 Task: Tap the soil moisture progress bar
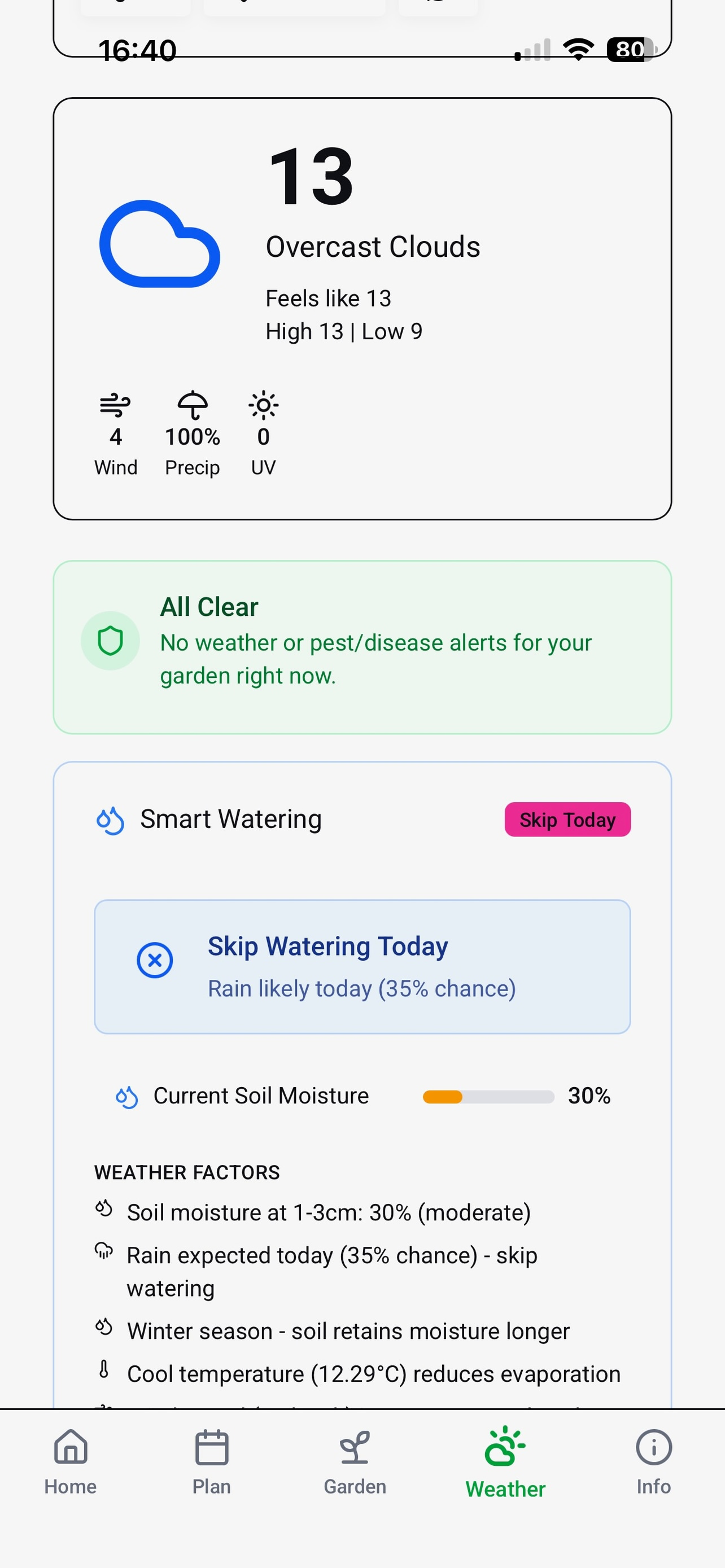(488, 1097)
